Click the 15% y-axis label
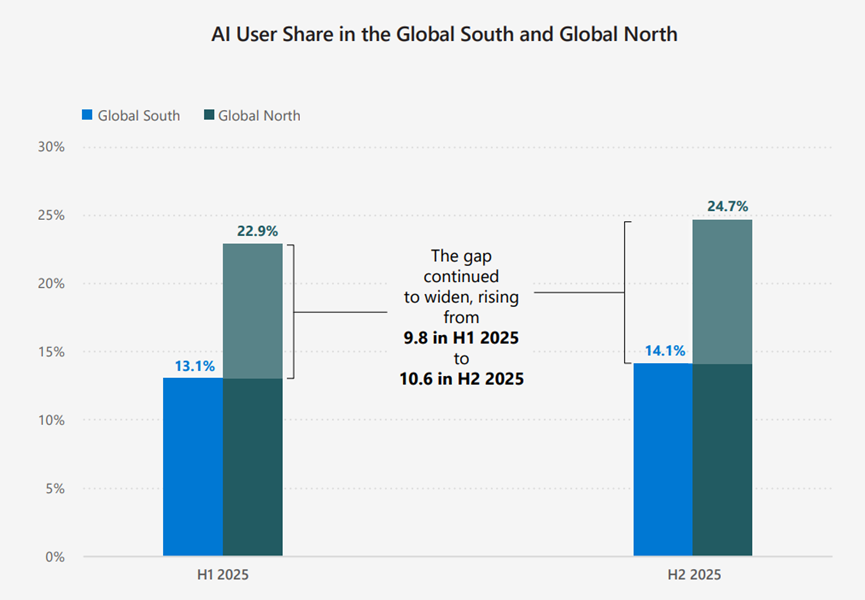 (51, 352)
